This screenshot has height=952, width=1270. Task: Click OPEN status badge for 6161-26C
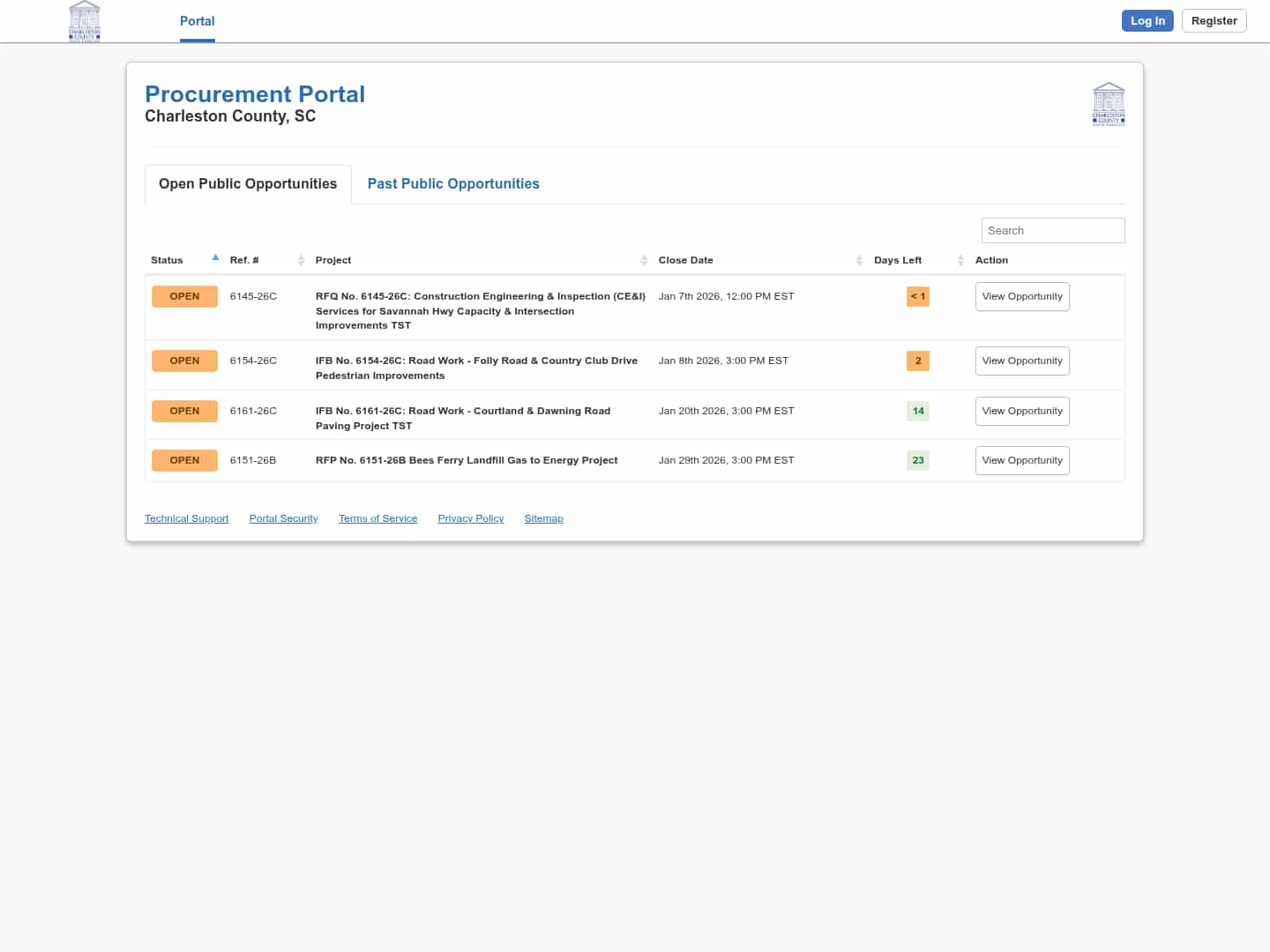pos(184,411)
